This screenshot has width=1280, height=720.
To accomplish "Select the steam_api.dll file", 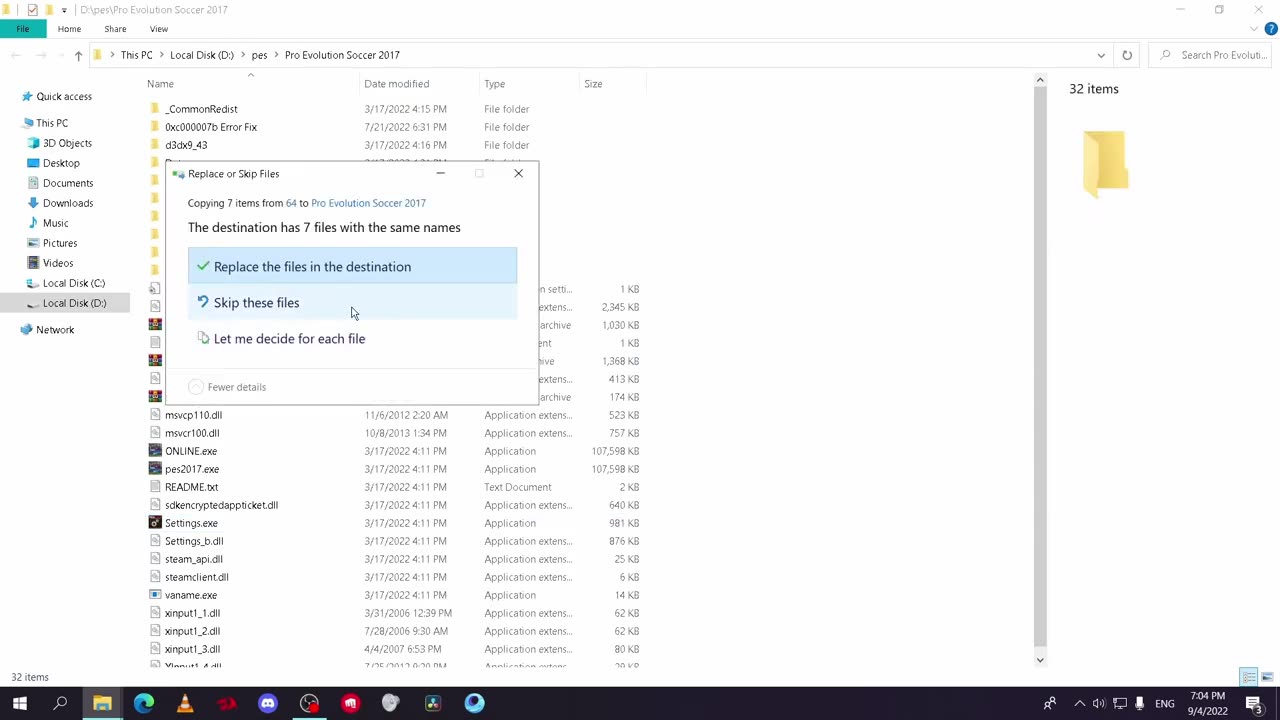I will pos(194,559).
